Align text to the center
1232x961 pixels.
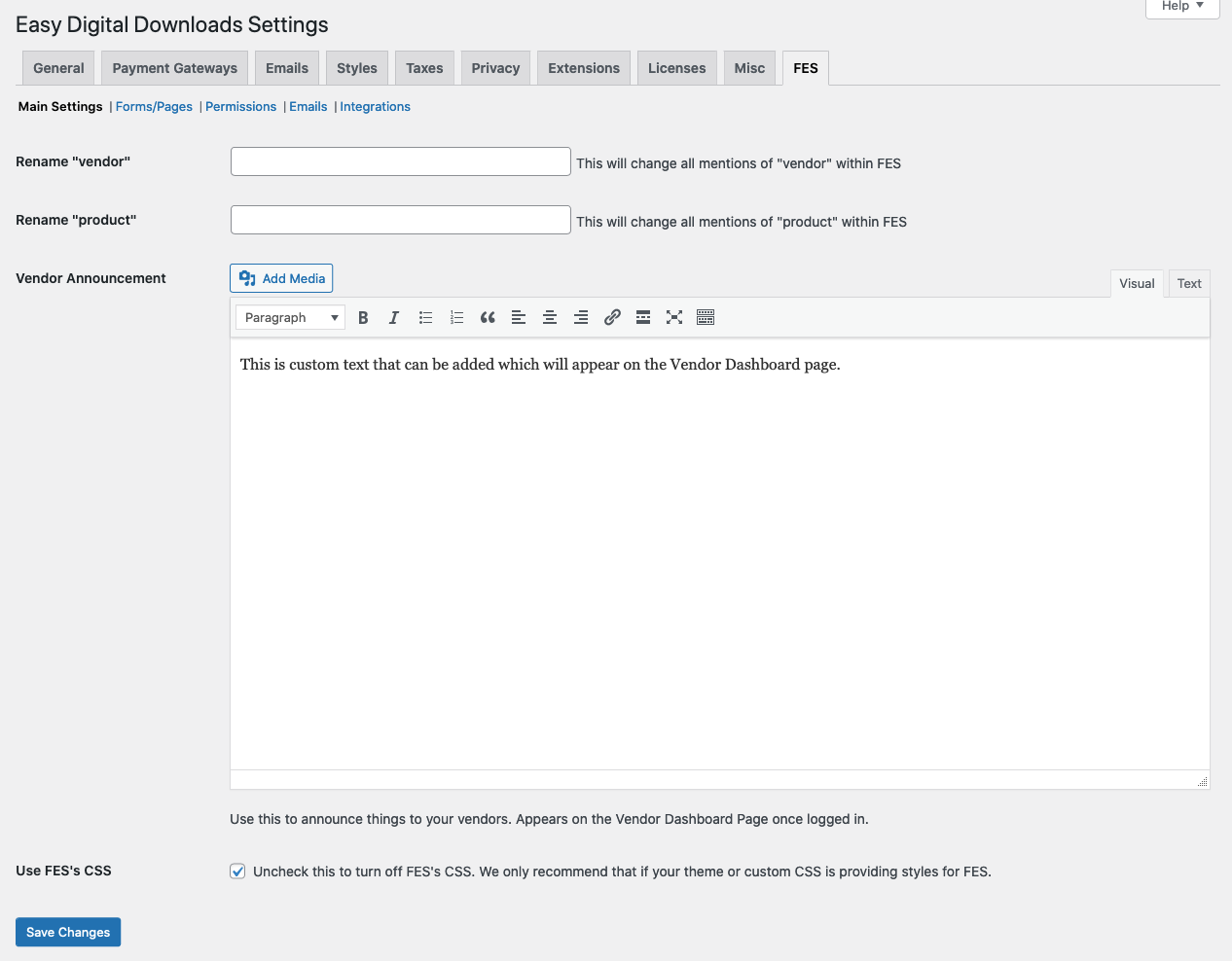pos(550,318)
